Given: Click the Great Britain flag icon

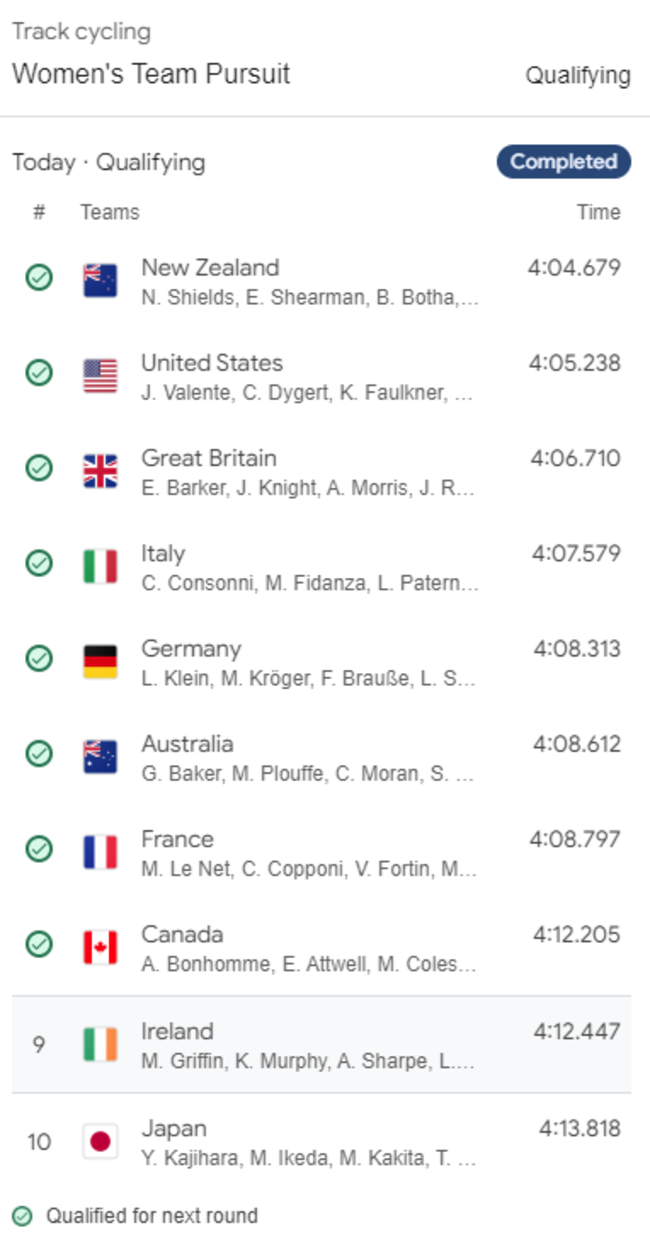Looking at the screenshot, I should click(x=100, y=471).
